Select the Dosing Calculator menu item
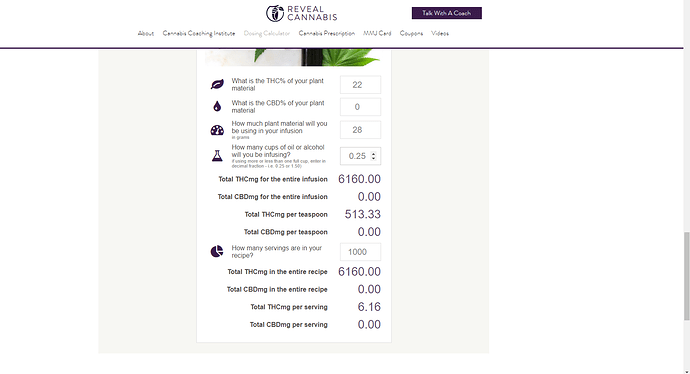Image resolution: width=690 pixels, height=374 pixels. pos(267,33)
